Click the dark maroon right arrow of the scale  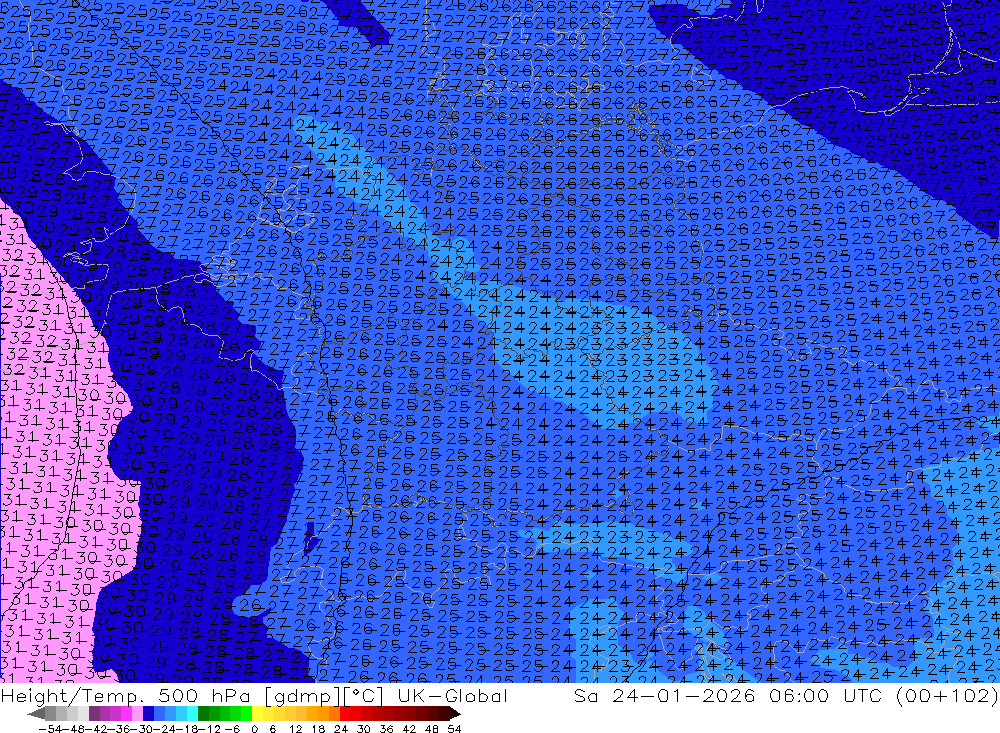click(455, 714)
